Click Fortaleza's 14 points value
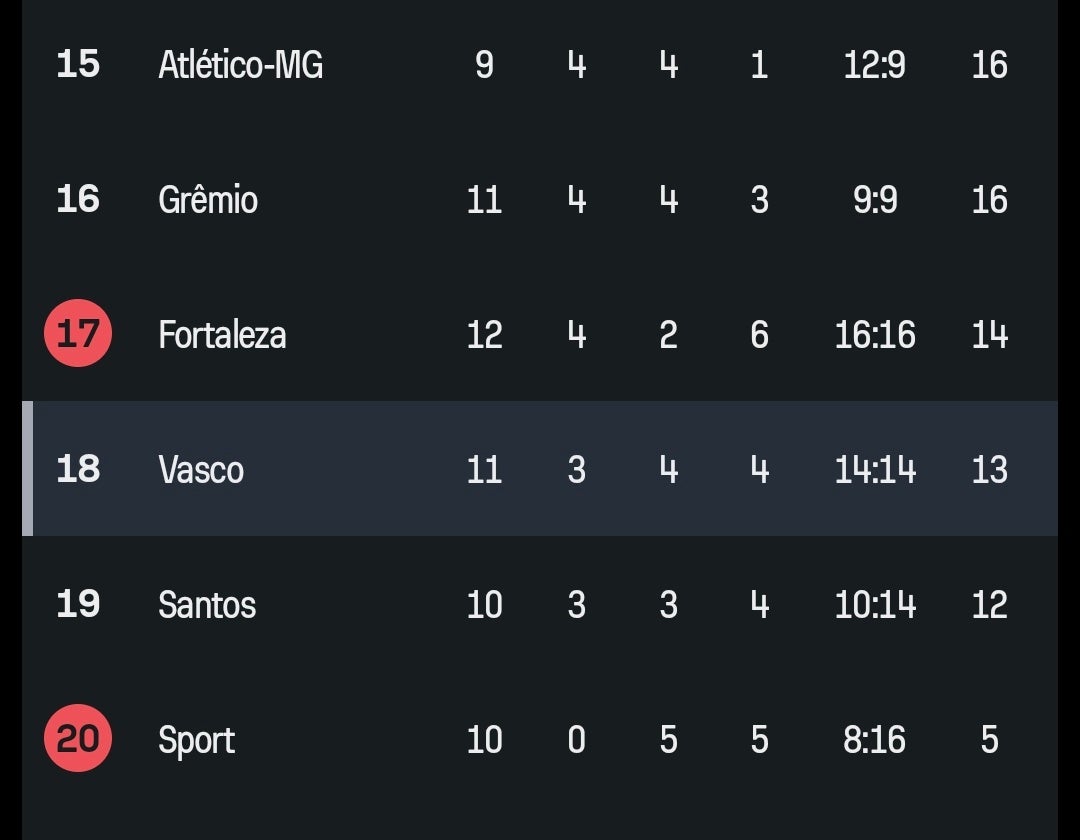This screenshot has height=840, width=1080. tap(990, 335)
